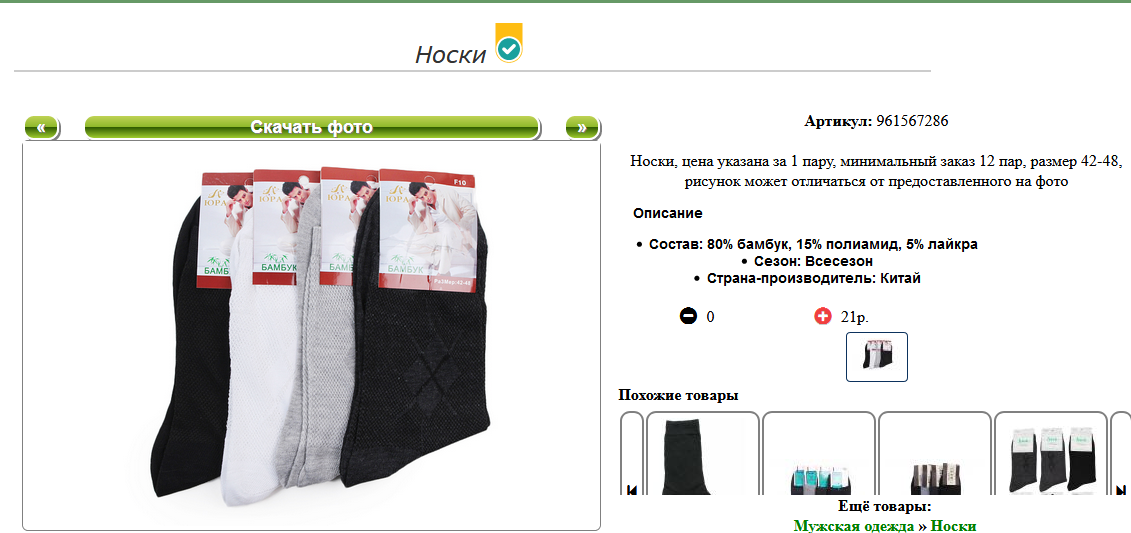Click the quantity value 0 field
The height and width of the screenshot is (533, 1131).
click(x=710, y=317)
